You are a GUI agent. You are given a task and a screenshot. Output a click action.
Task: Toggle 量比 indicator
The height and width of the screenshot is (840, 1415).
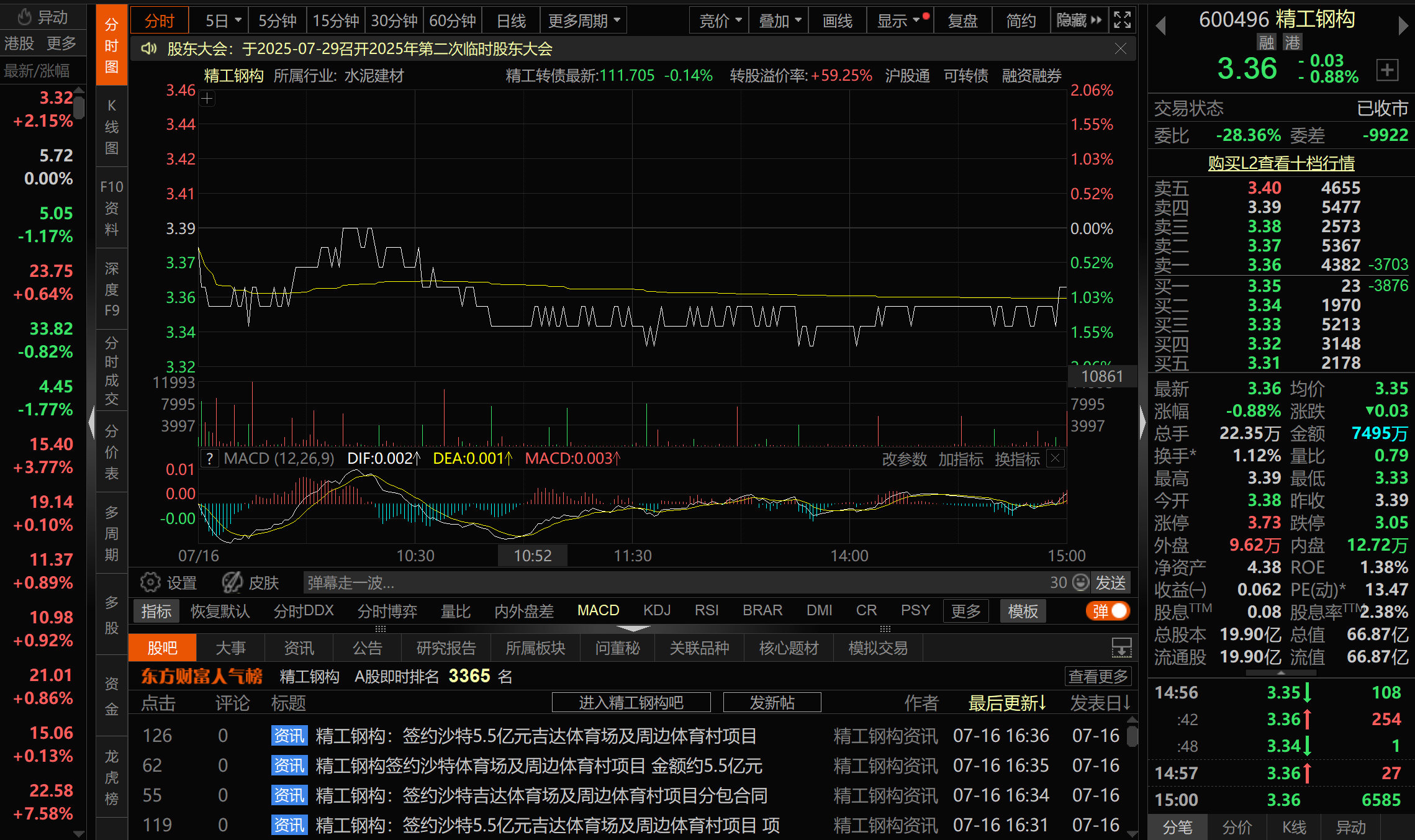(456, 610)
